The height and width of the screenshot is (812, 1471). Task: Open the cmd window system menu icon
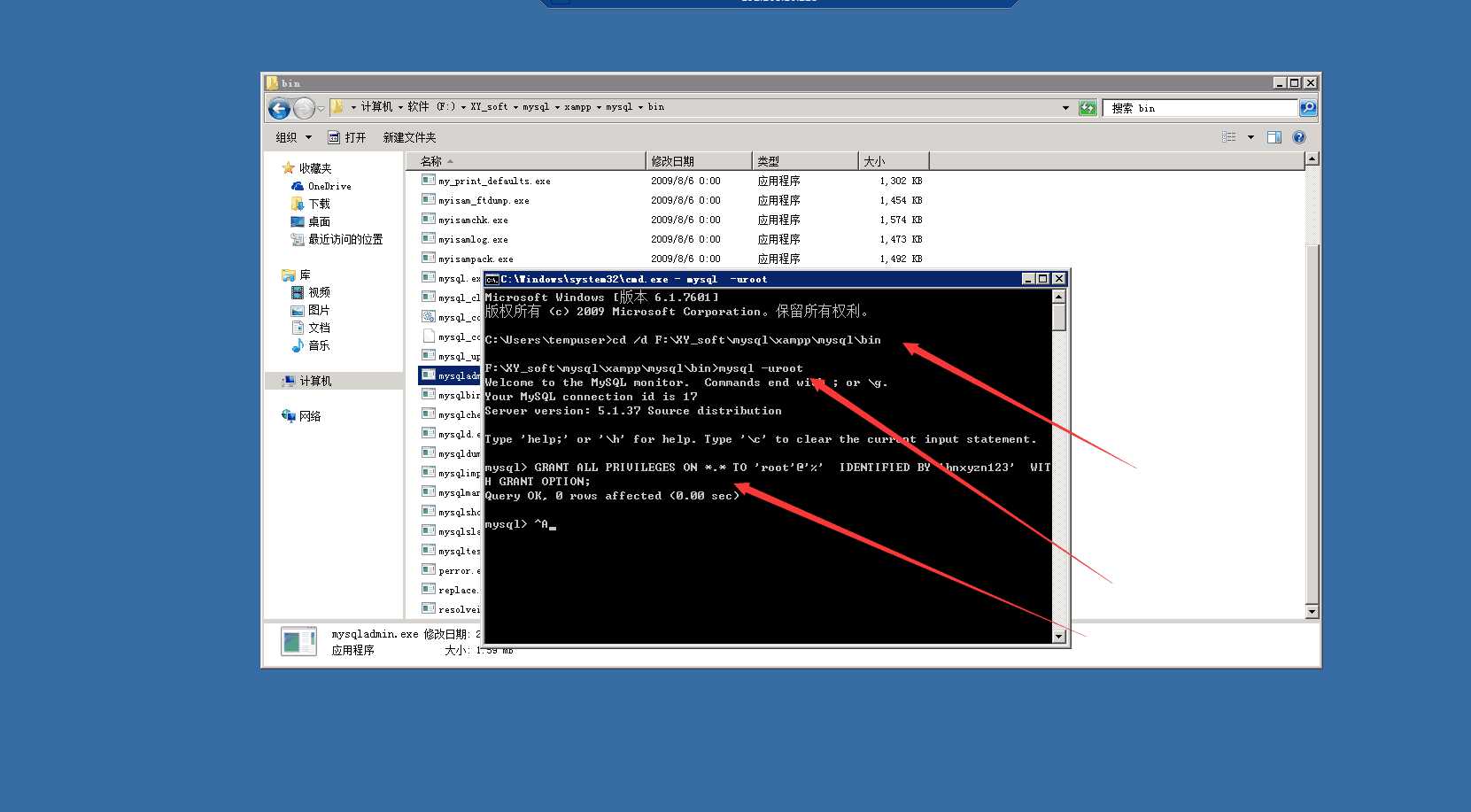[492, 279]
